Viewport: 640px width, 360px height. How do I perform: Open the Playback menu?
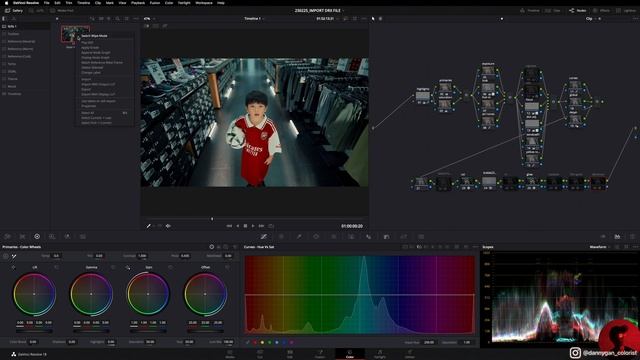(x=138, y=3)
